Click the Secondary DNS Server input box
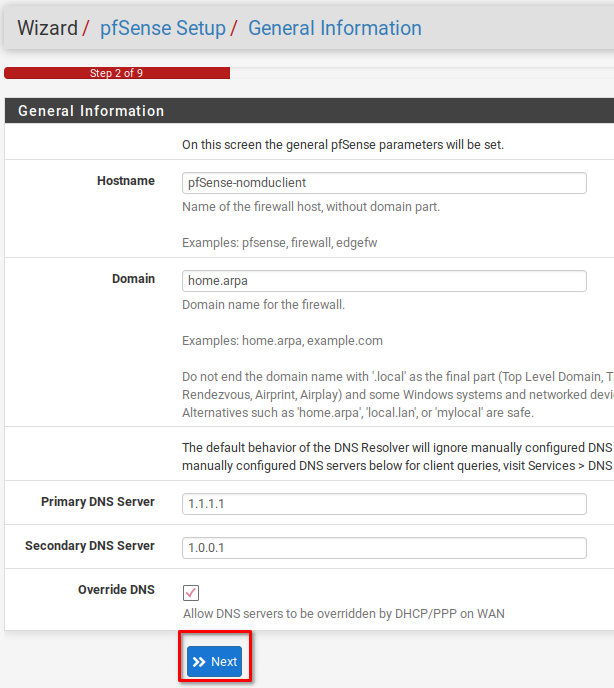 coord(384,548)
